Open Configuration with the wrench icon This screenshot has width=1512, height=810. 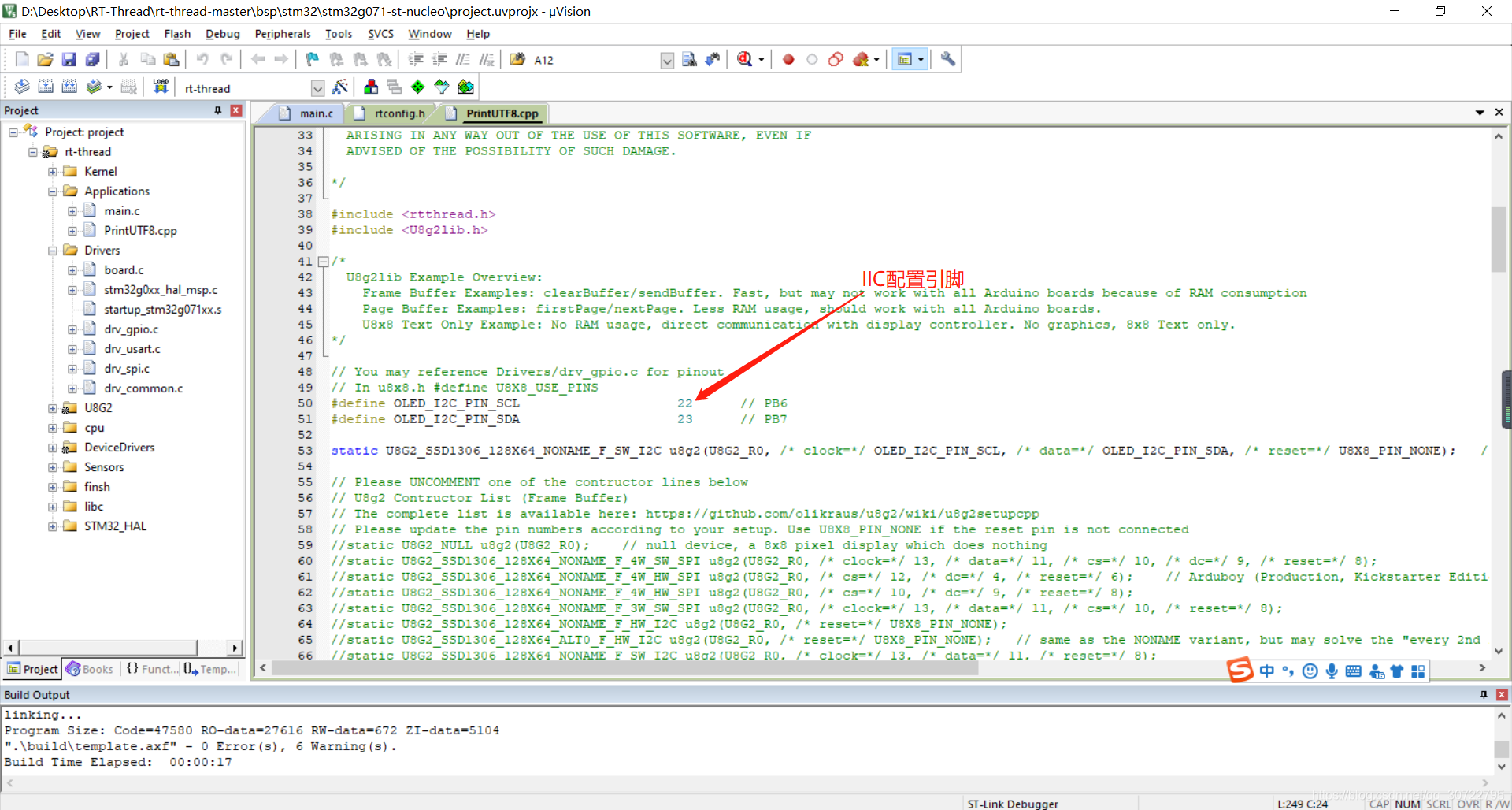pyautogui.click(x=948, y=59)
